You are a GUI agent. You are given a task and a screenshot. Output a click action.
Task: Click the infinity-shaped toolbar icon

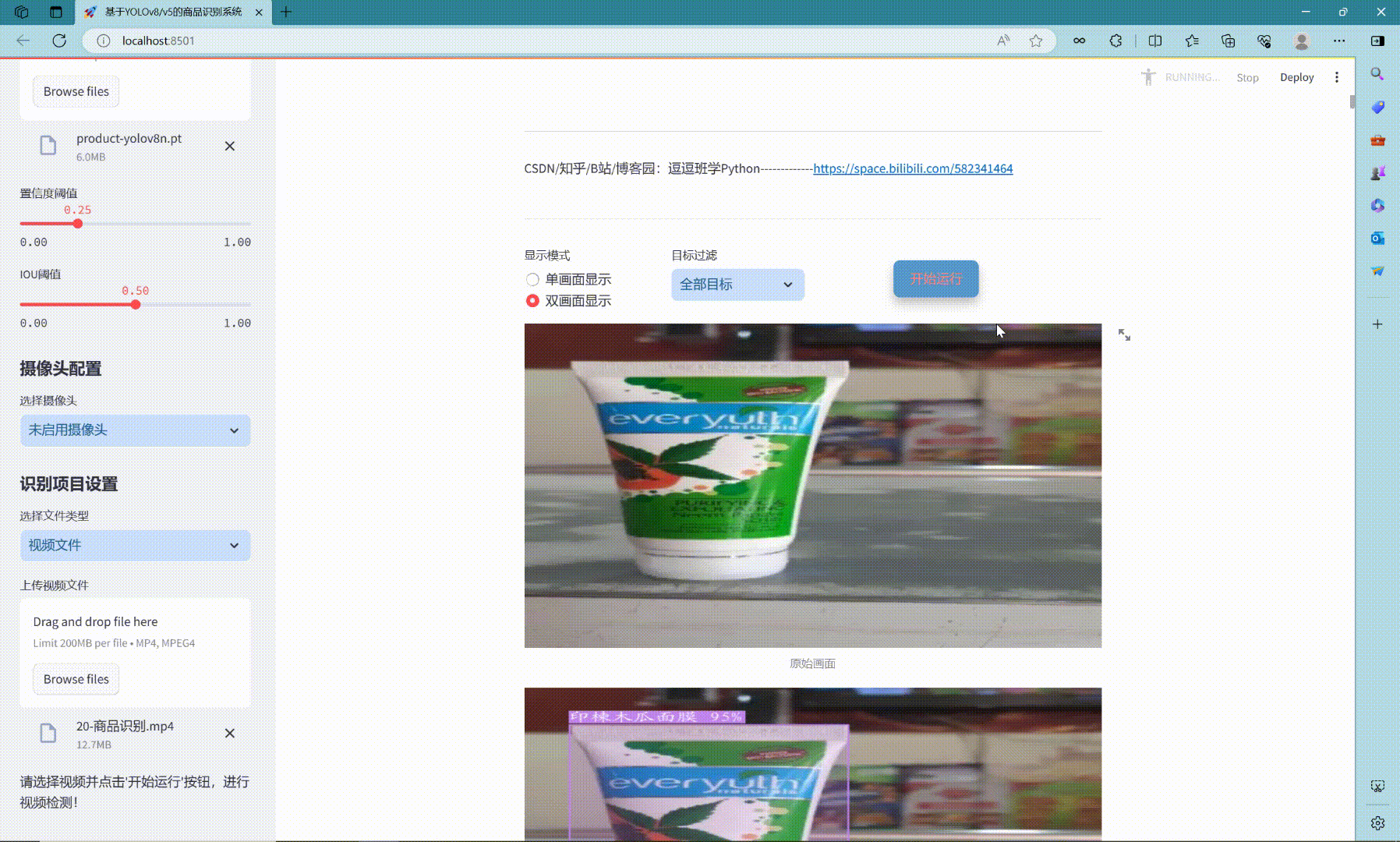tap(1080, 41)
